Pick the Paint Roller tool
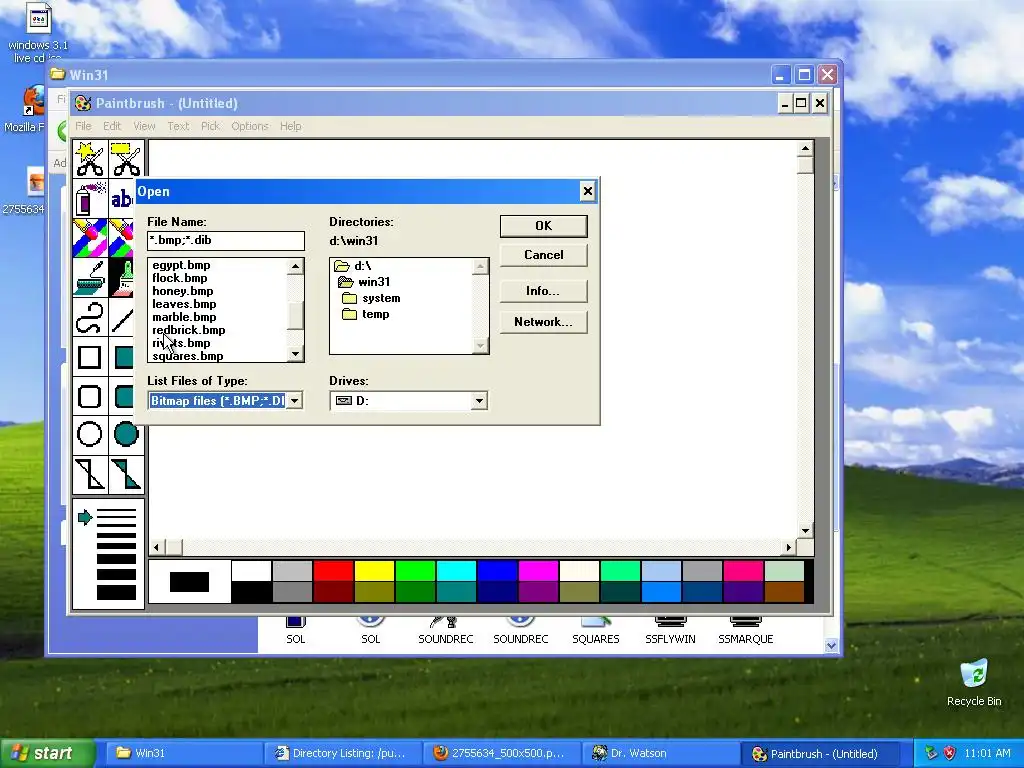This screenshot has width=1024, height=768. [90, 278]
